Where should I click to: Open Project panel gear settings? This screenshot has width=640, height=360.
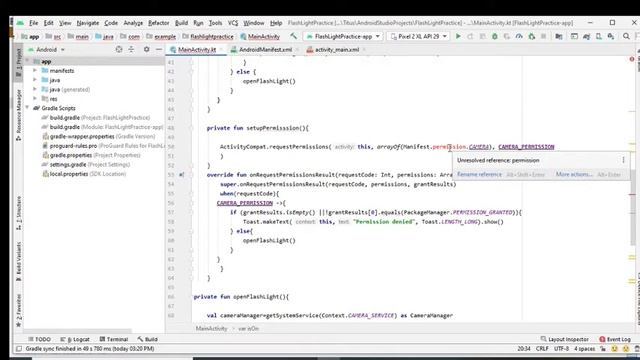[146, 49]
